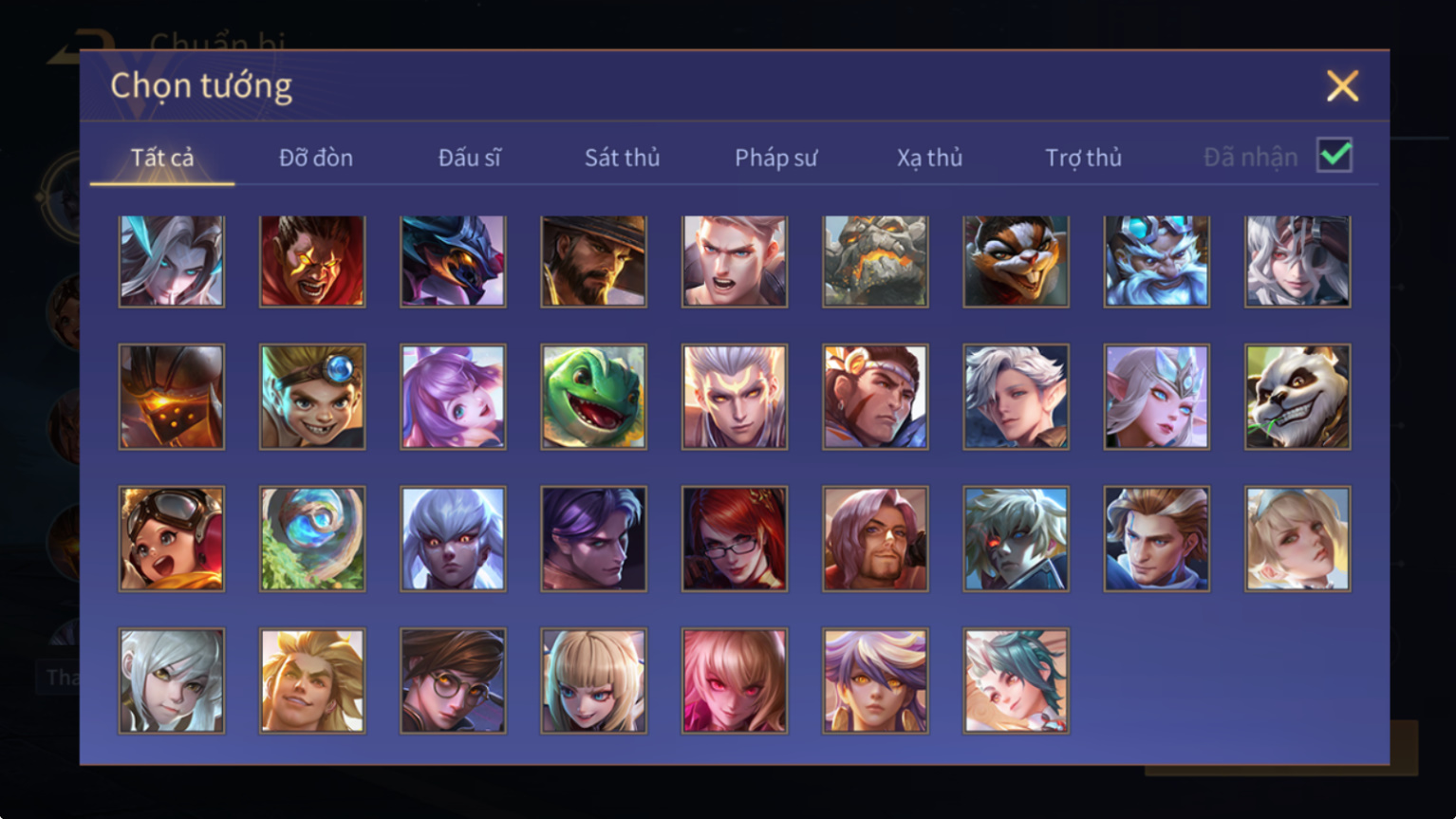Image resolution: width=1456 pixels, height=819 pixels.
Task: Switch to the Đỡ đòn tab
Action: (x=316, y=158)
